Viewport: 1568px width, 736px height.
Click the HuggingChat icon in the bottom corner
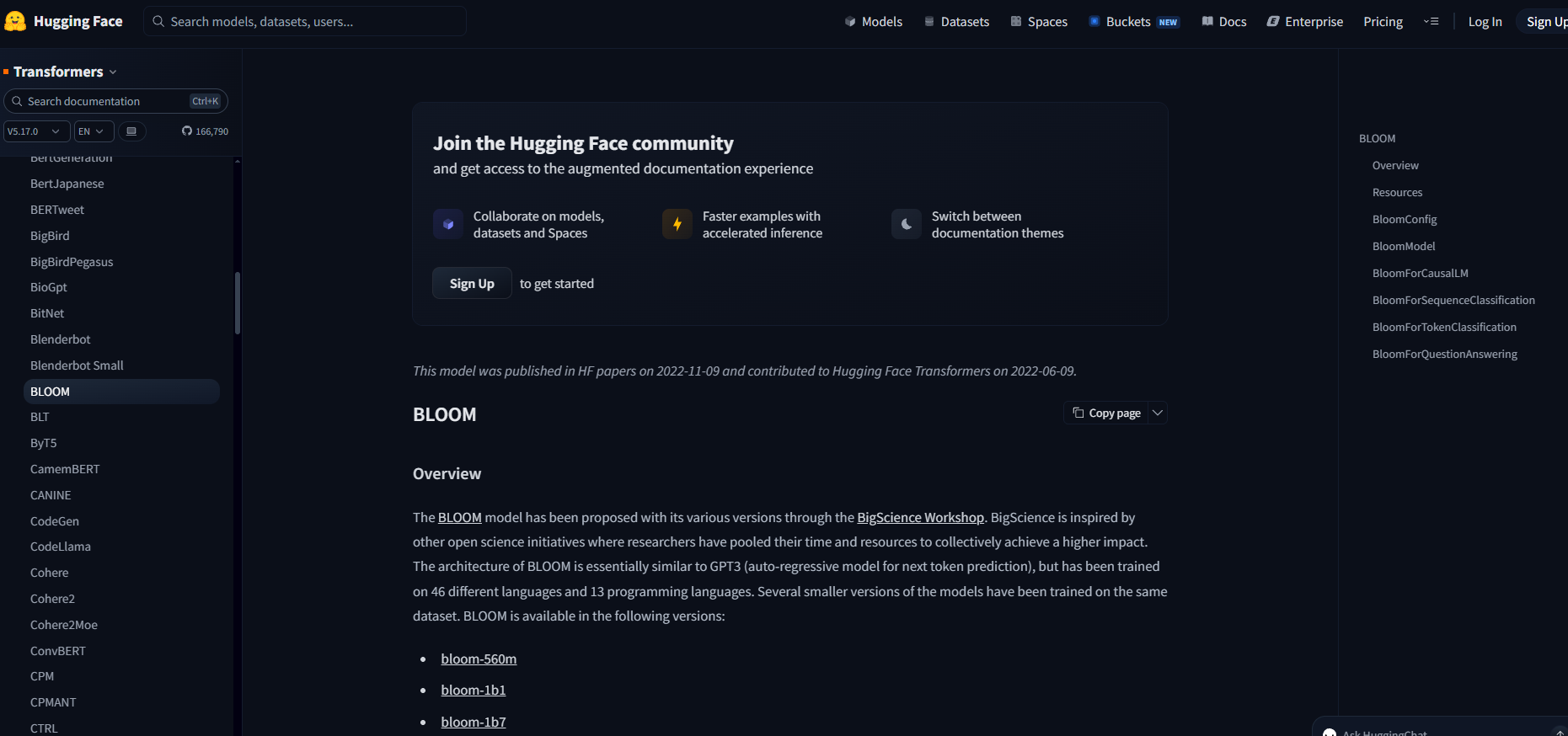(1330, 733)
